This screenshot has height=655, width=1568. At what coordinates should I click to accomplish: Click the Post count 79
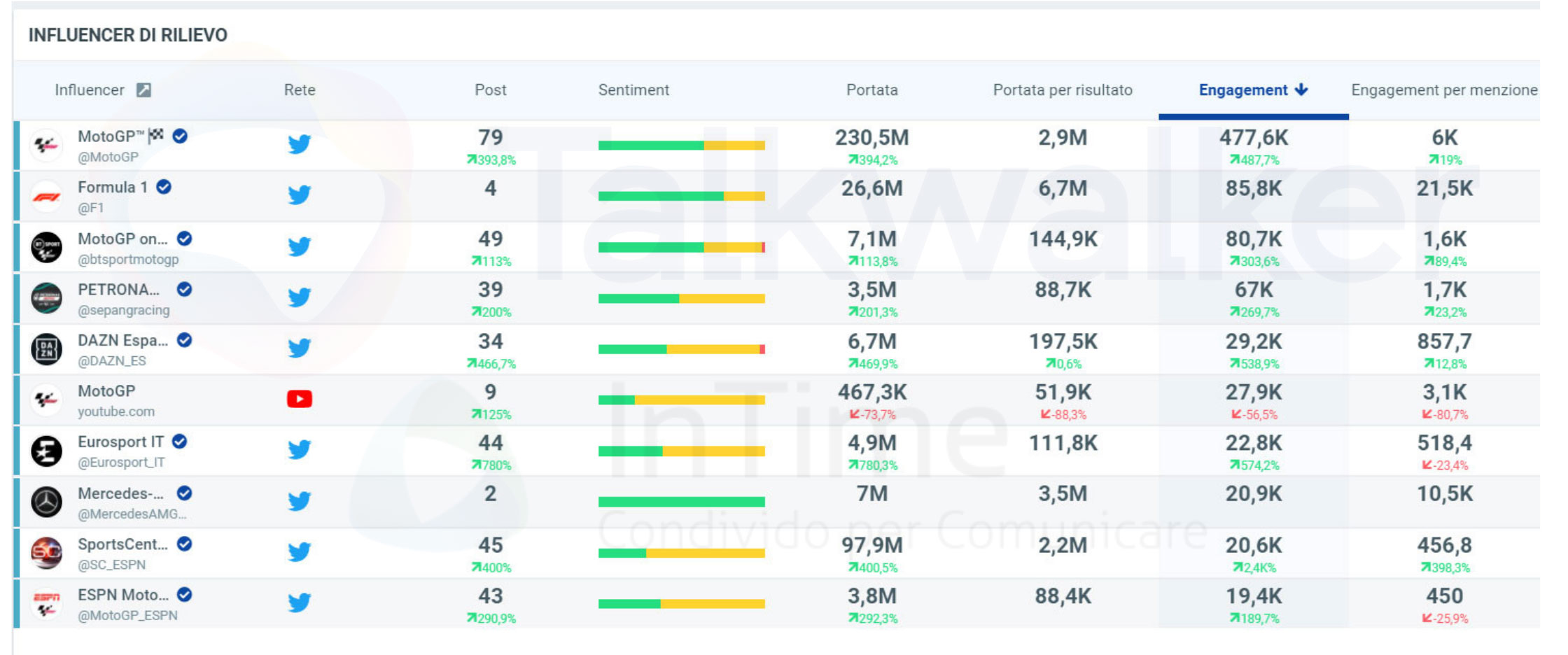pyautogui.click(x=491, y=138)
